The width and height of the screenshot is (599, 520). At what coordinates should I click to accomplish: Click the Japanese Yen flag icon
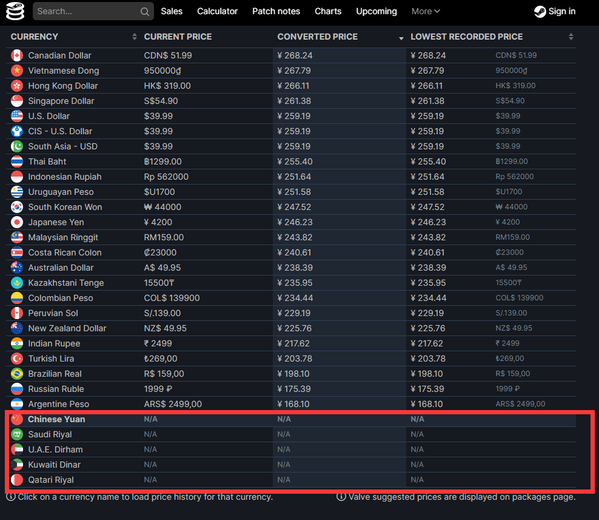click(17, 222)
